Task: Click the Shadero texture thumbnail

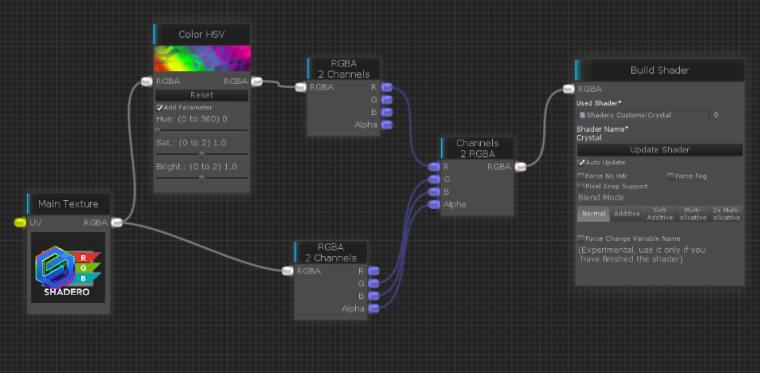Action: click(68, 267)
